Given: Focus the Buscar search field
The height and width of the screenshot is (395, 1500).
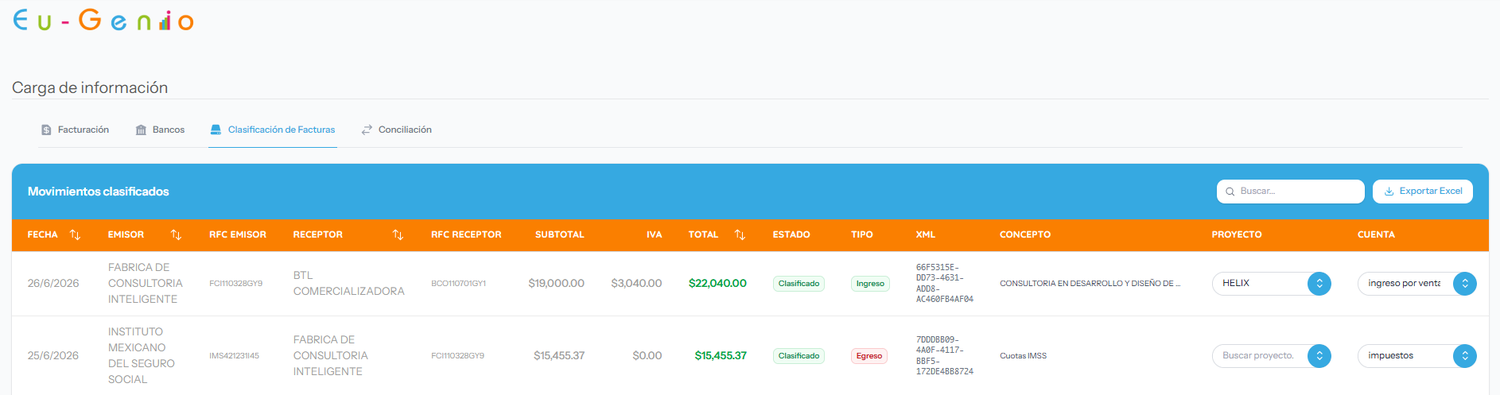Looking at the screenshot, I should point(1291,191).
